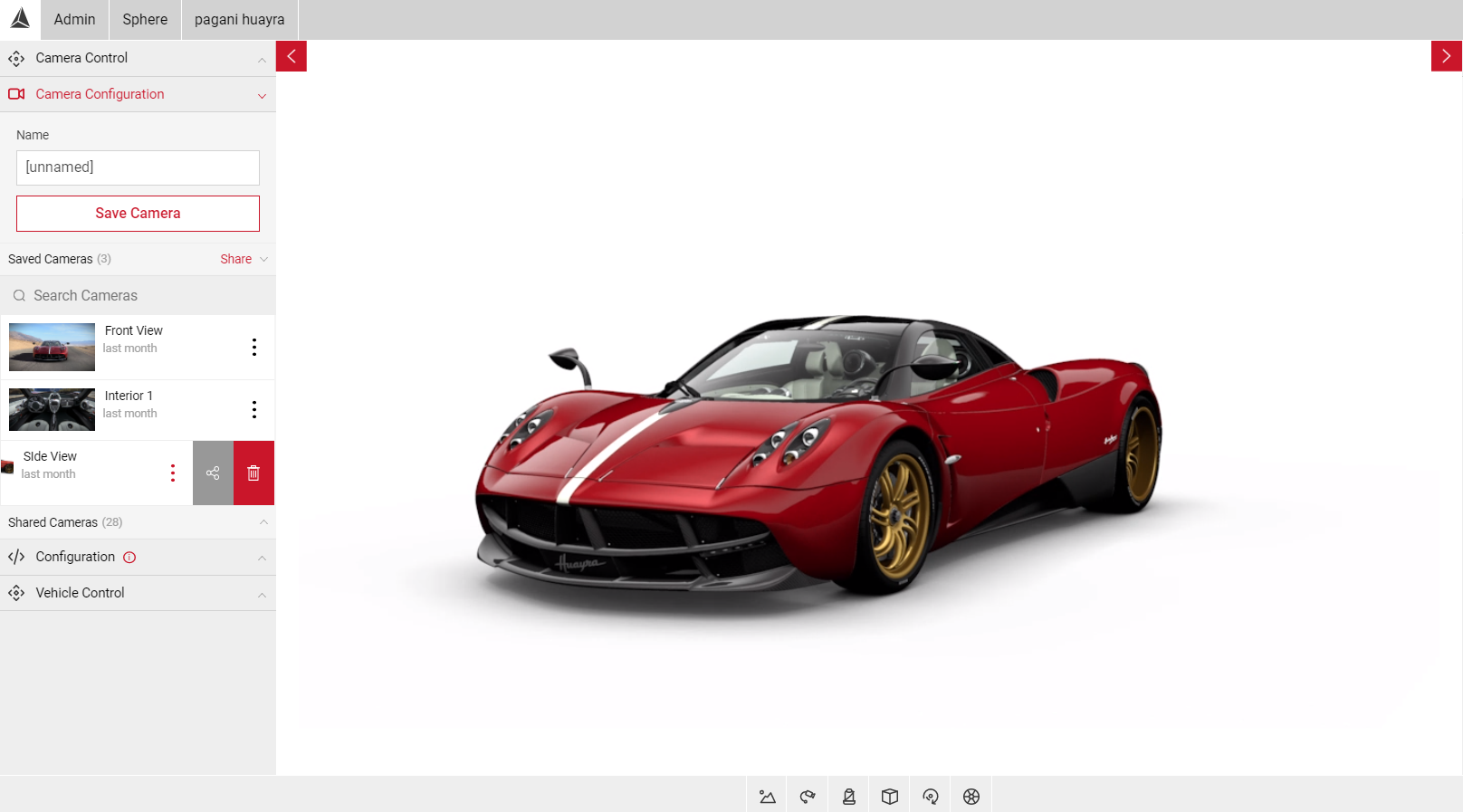The height and width of the screenshot is (812, 1463).
Task: Open the camera path animation icon
Action: (x=808, y=797)
